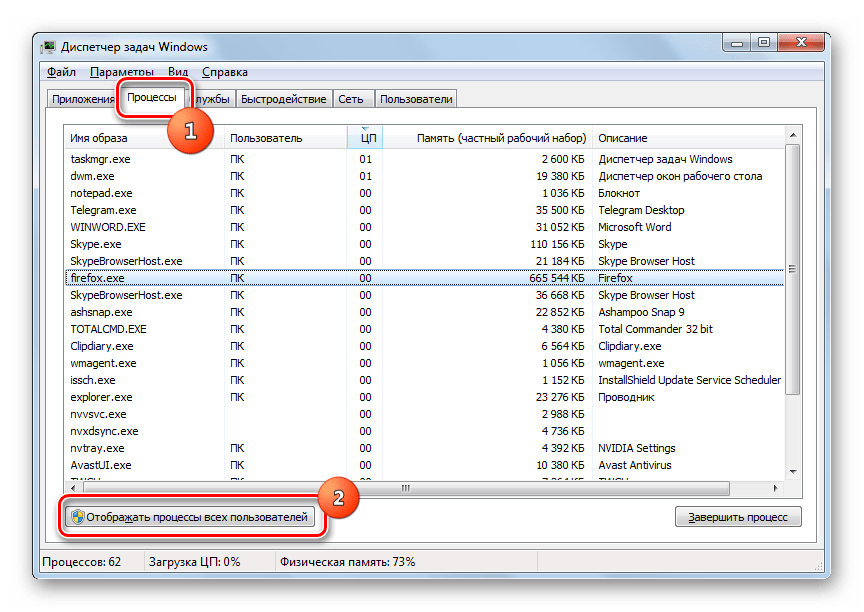Click the Проводник description cell
The width and height of the screenshot is (864, 612).
point(627,397)
